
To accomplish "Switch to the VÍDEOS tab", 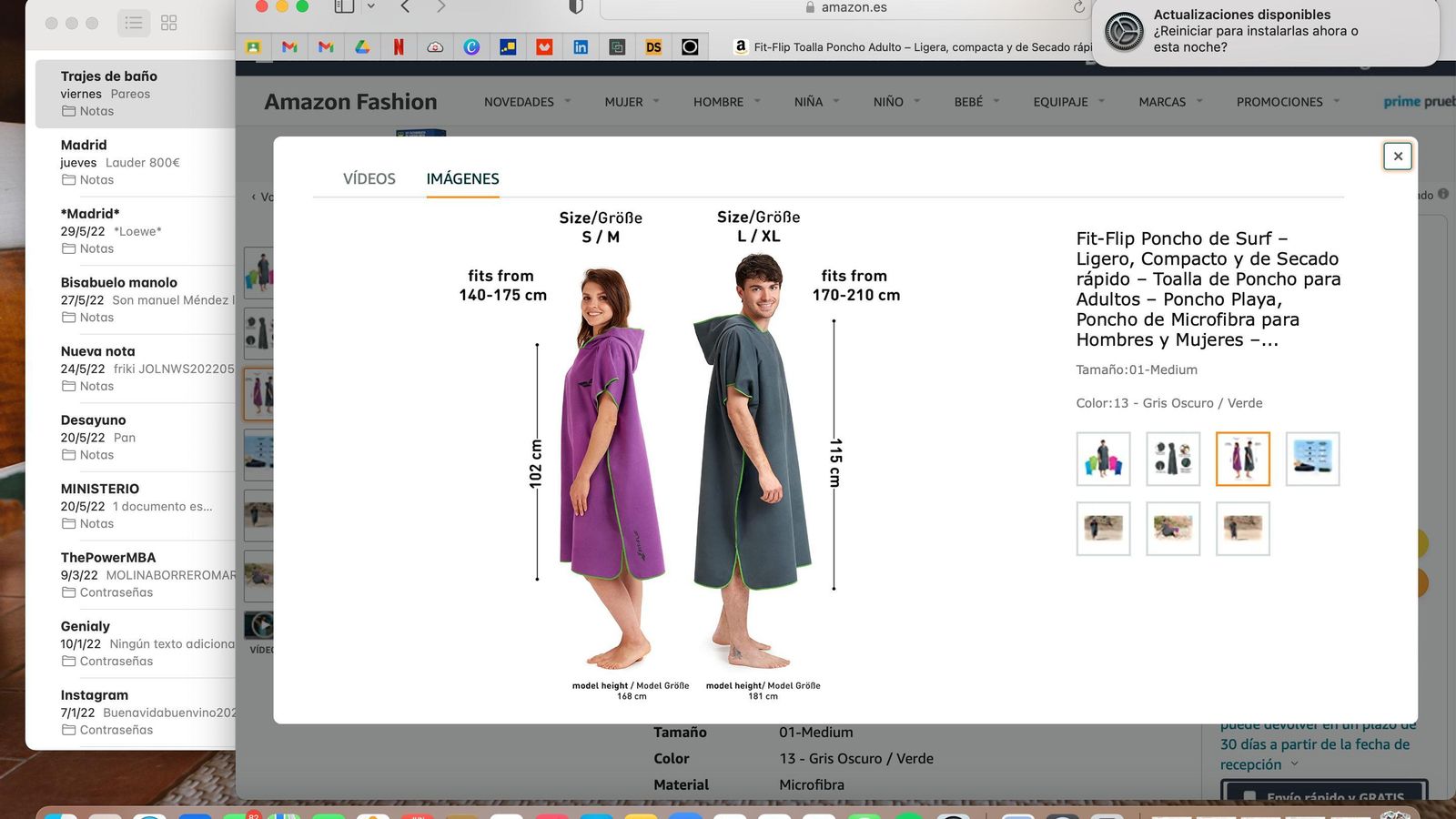I will [x=369, y=178].
